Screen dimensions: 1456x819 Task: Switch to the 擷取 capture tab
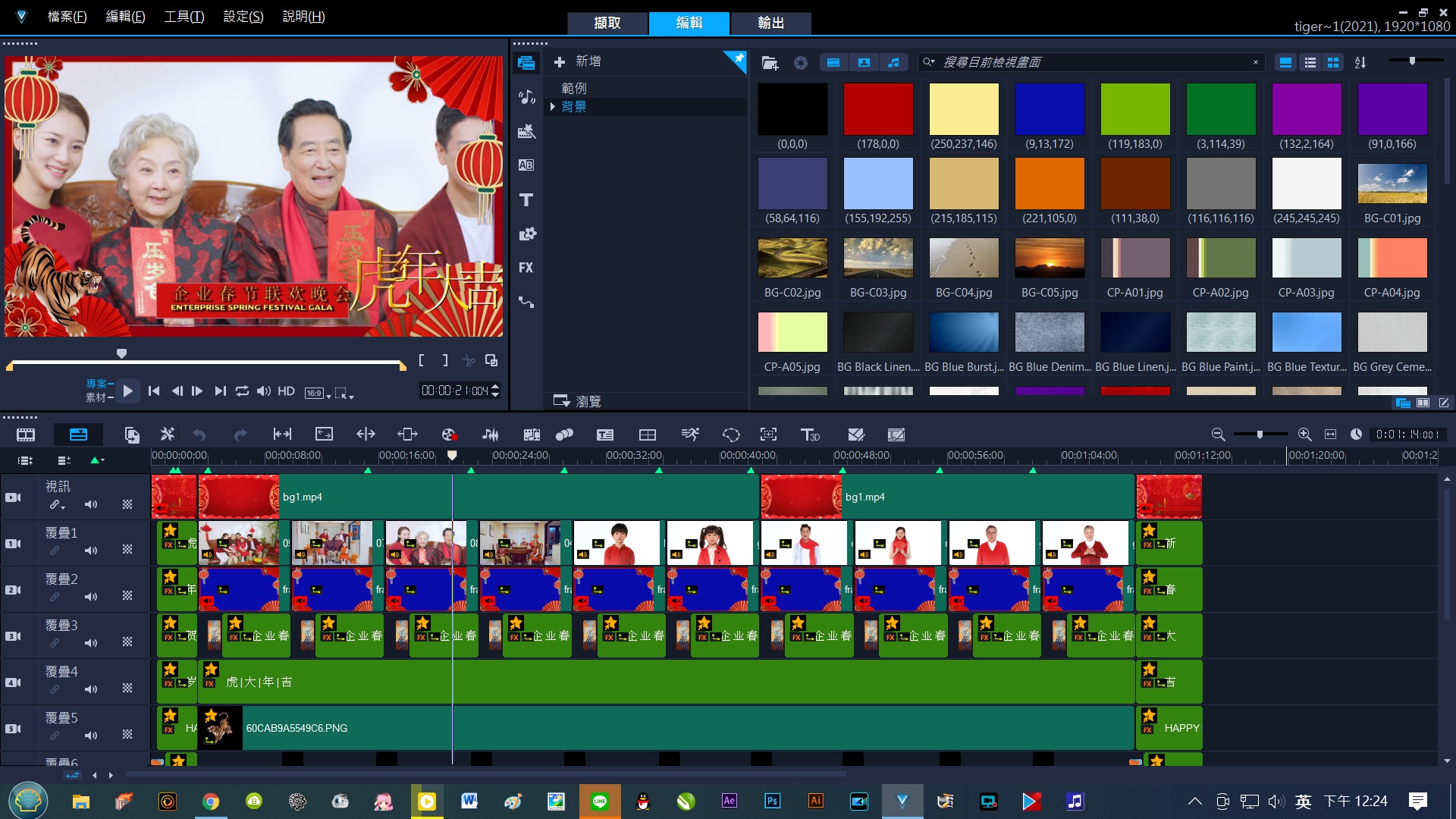(607, 23)
